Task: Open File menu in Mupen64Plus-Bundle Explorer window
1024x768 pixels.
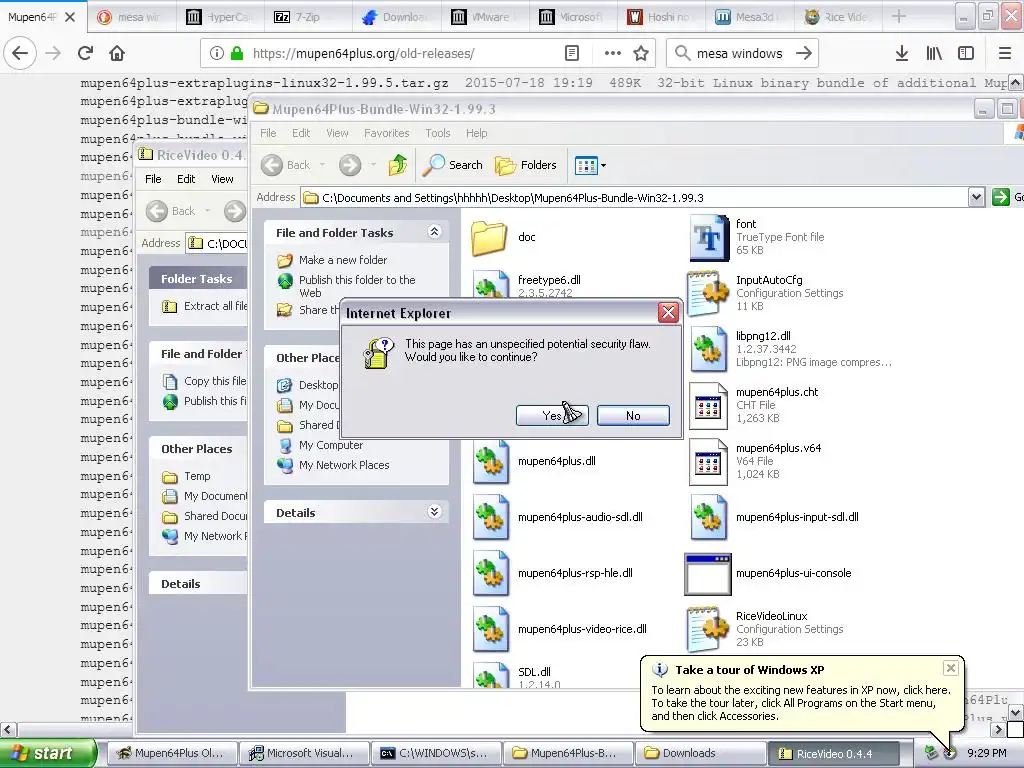Action: [268, 133]
